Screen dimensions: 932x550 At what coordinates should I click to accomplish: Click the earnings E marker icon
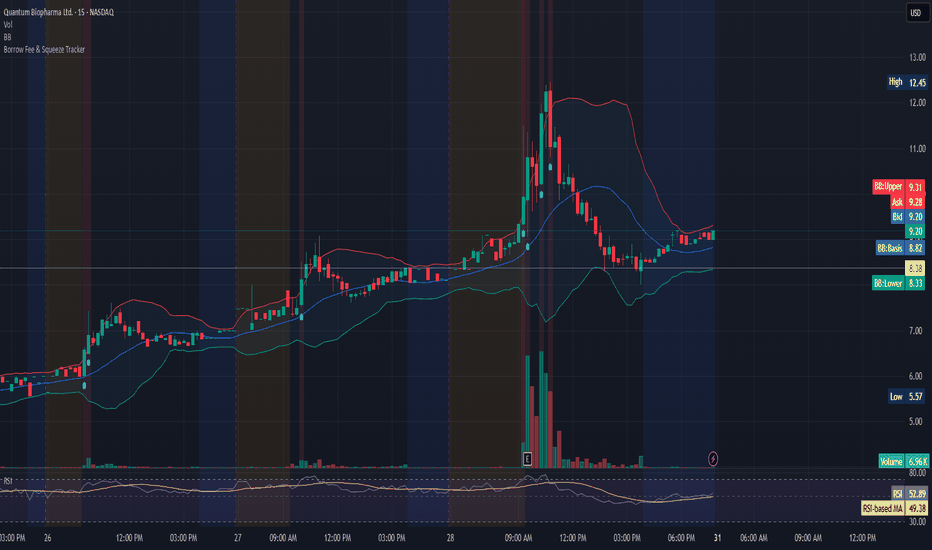[527, 458]
